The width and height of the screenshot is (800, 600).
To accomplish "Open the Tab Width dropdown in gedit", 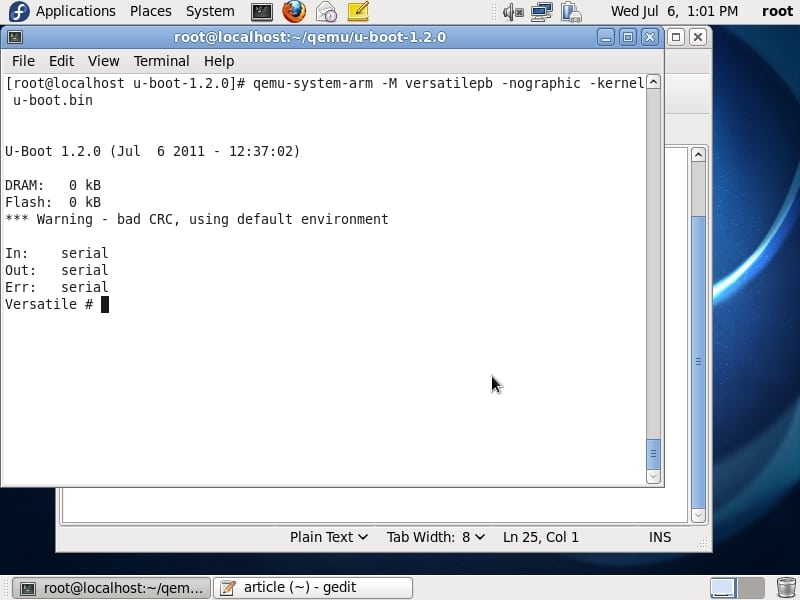I will [435, 537].
